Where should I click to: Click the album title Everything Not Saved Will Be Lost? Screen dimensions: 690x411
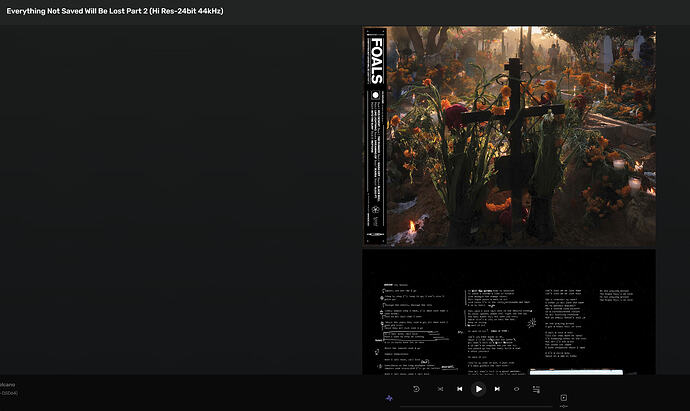point(114,11)
